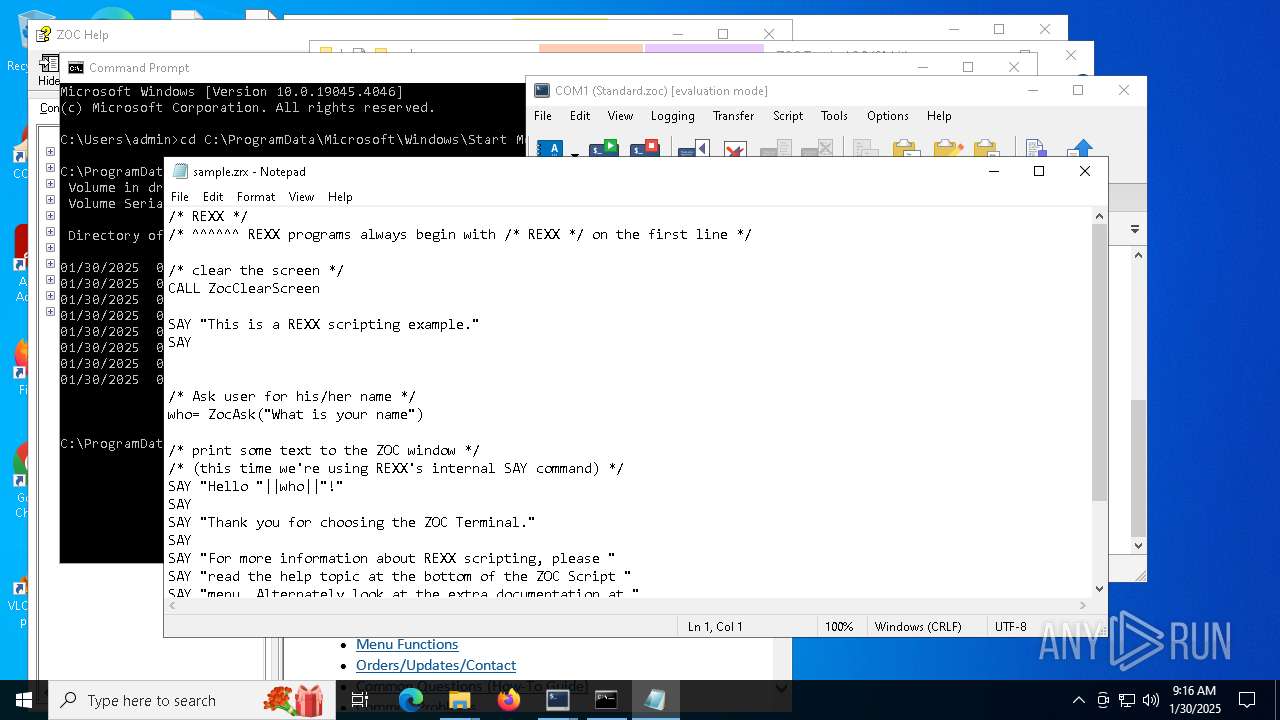Click the Hide button in ZOC Help
The image size is (1280, 720).
[x=48, y=72]
